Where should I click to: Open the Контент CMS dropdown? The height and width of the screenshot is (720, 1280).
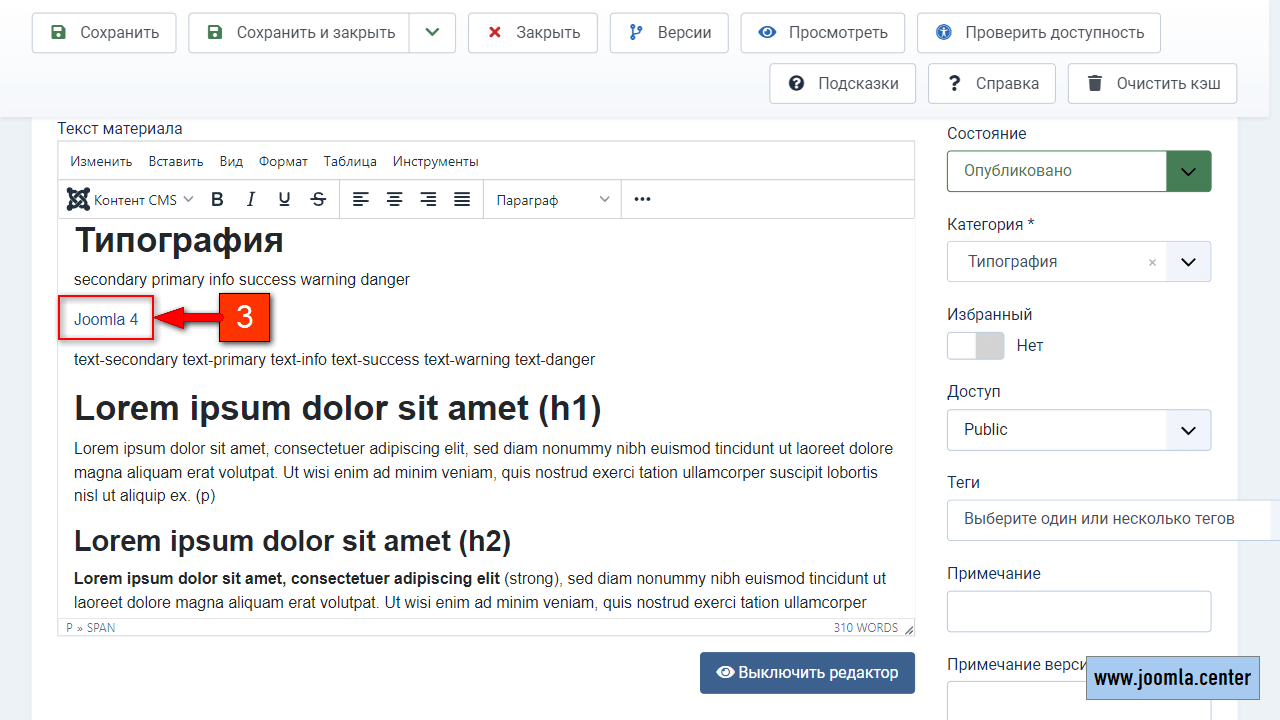[x=130, y=200]
